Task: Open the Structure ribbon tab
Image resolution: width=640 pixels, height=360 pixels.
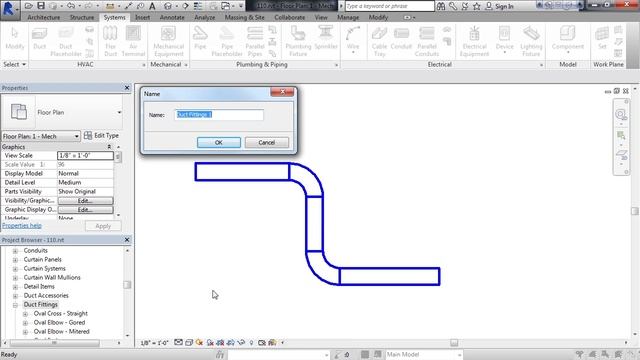Action: point(82,18)
